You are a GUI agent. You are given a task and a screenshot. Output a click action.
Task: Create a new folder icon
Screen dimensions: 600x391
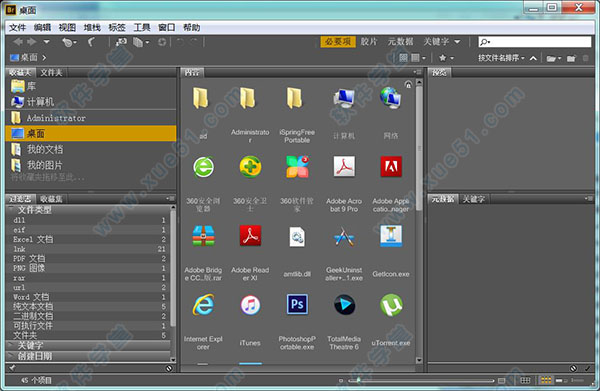(x=571, y=58)
